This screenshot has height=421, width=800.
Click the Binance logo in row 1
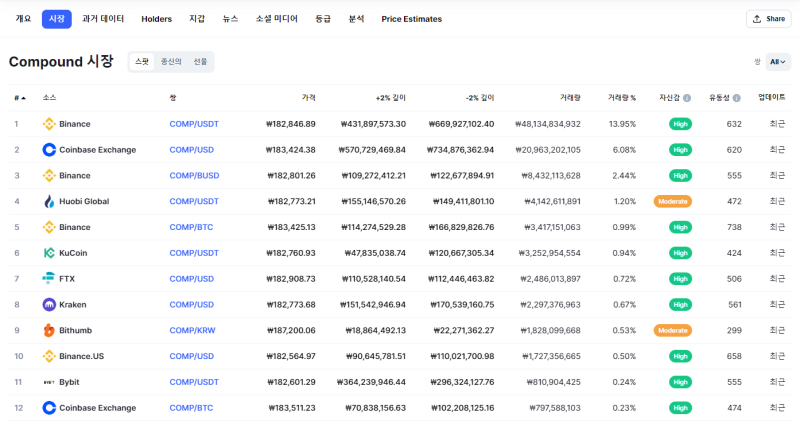point(49,124)
